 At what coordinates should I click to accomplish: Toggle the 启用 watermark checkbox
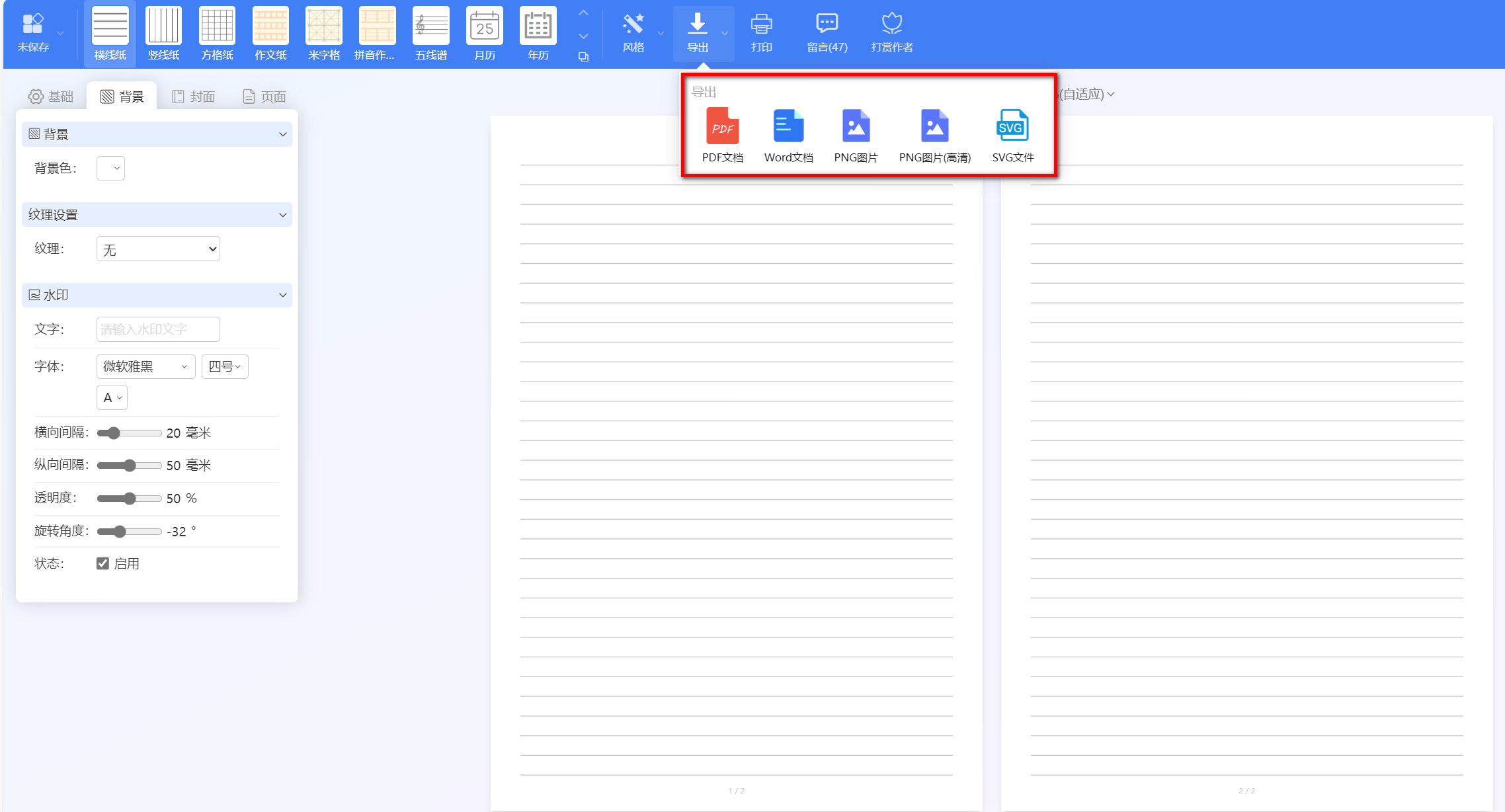(x=102, y=563)
